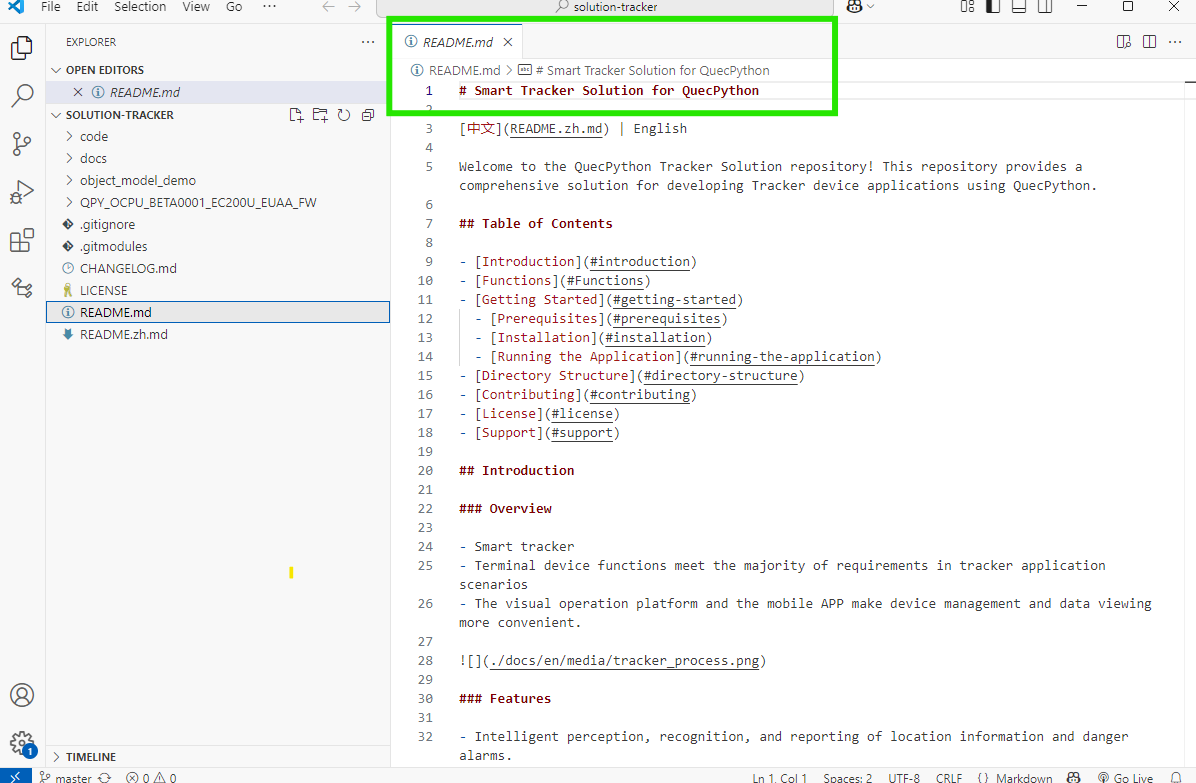Click the heading symbol breadcrumb
This screenshot has height=783, width=1196.
tap(645, 70)
